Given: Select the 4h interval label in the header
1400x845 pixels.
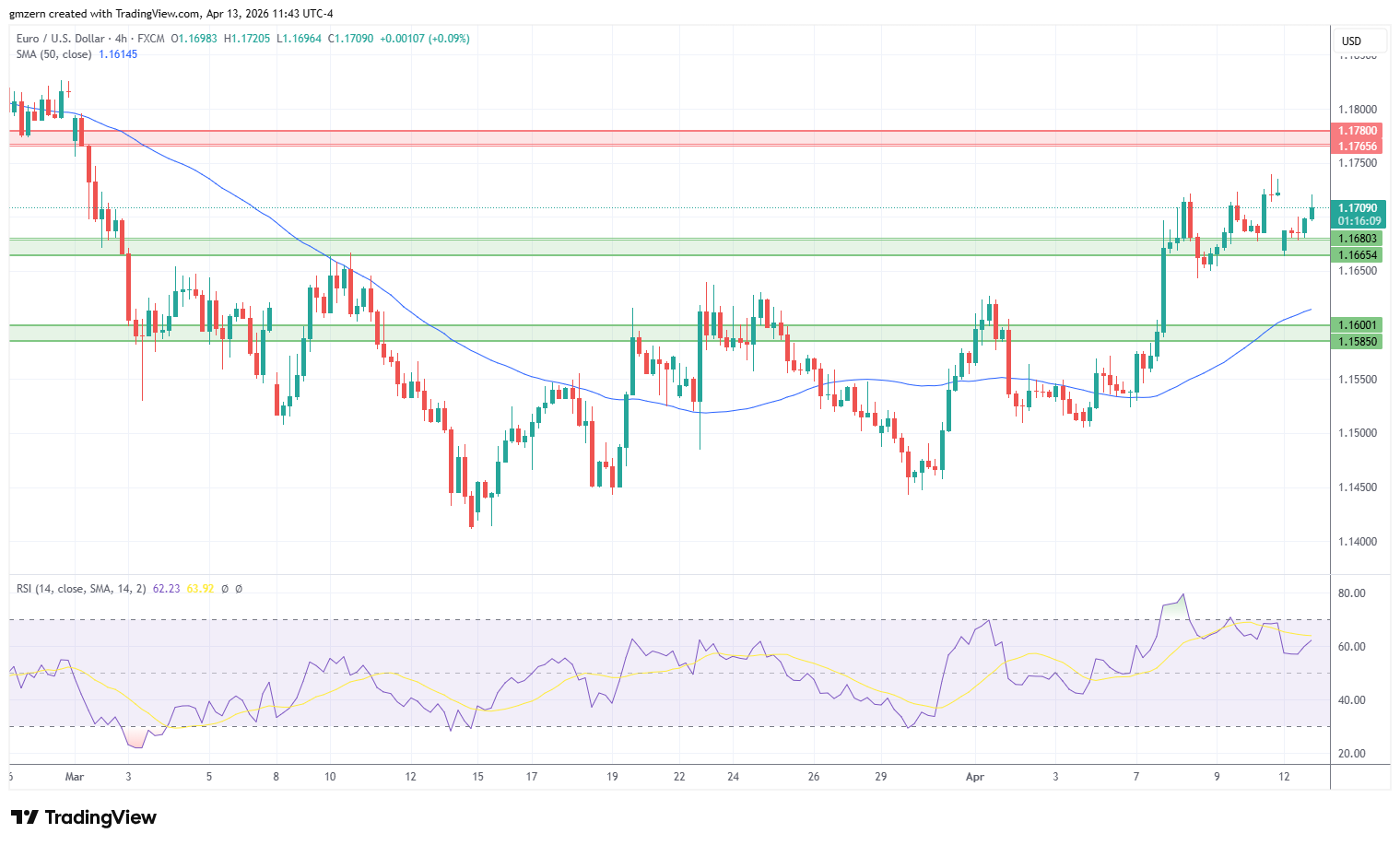Looking at the screenshot, I should click(120, 39).
